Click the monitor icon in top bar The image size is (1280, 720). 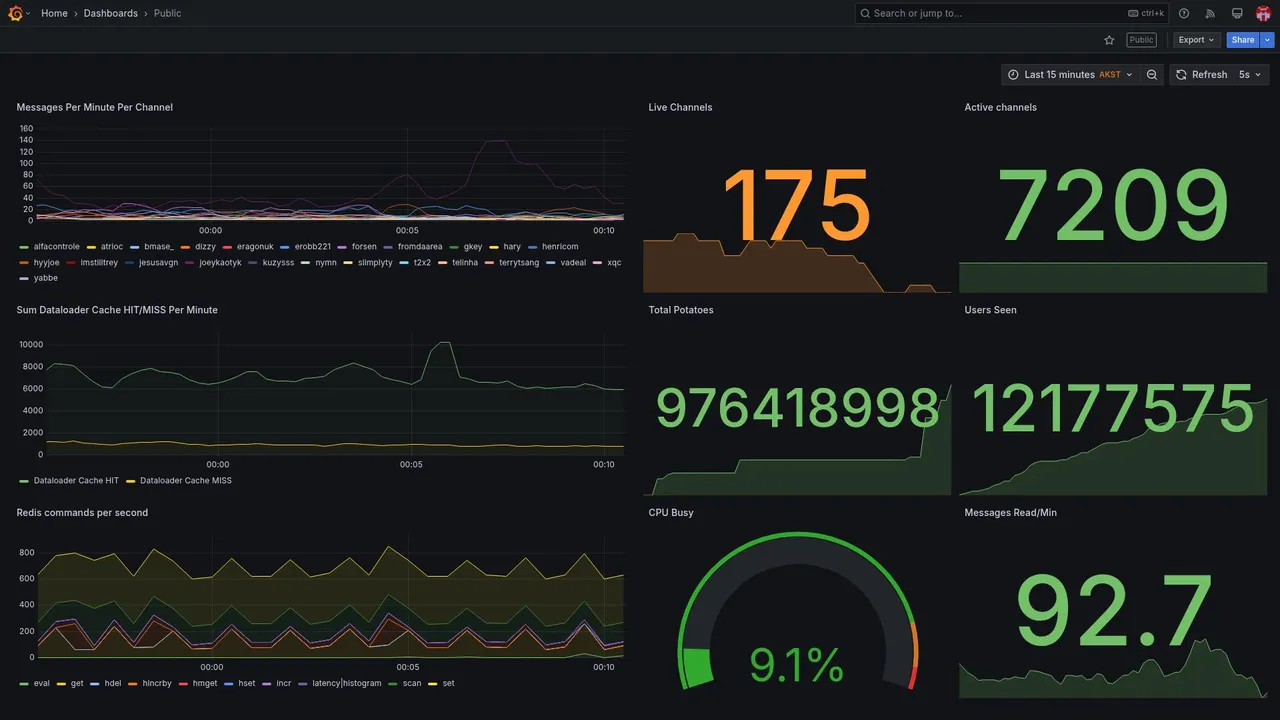[x=1237, y=13]
